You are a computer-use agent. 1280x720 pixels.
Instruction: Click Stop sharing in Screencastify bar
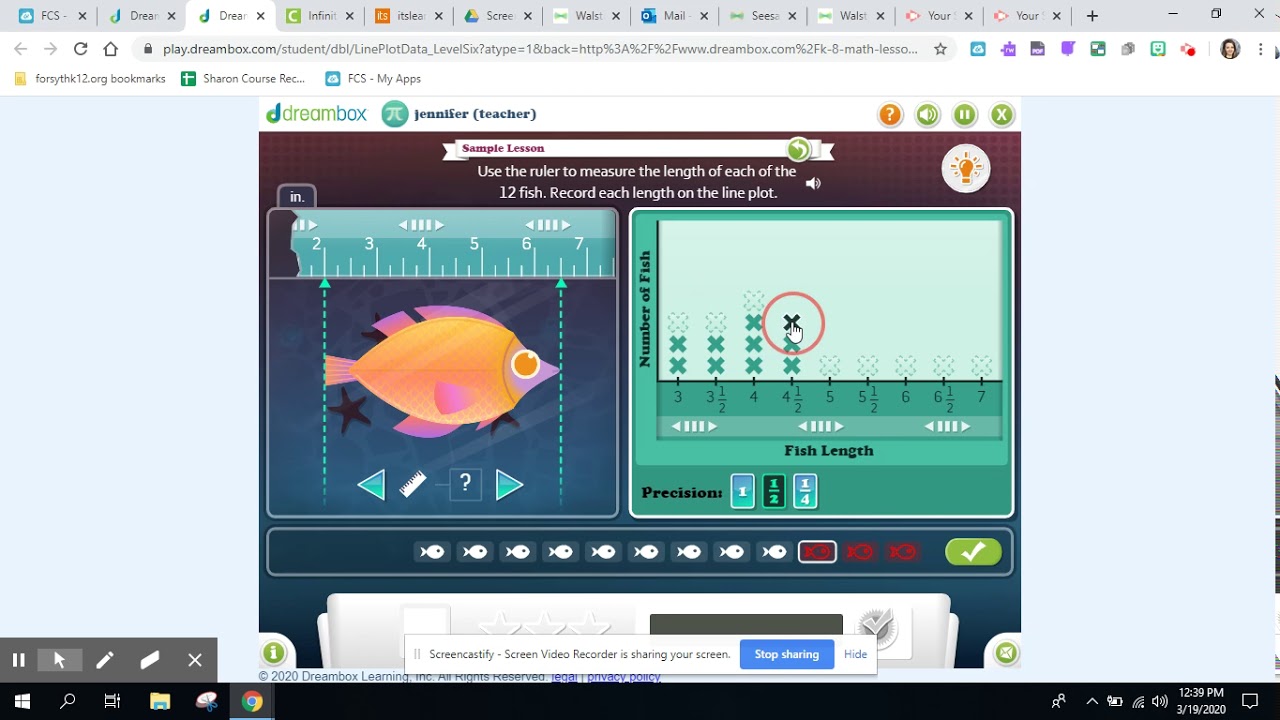coord(787,654)
